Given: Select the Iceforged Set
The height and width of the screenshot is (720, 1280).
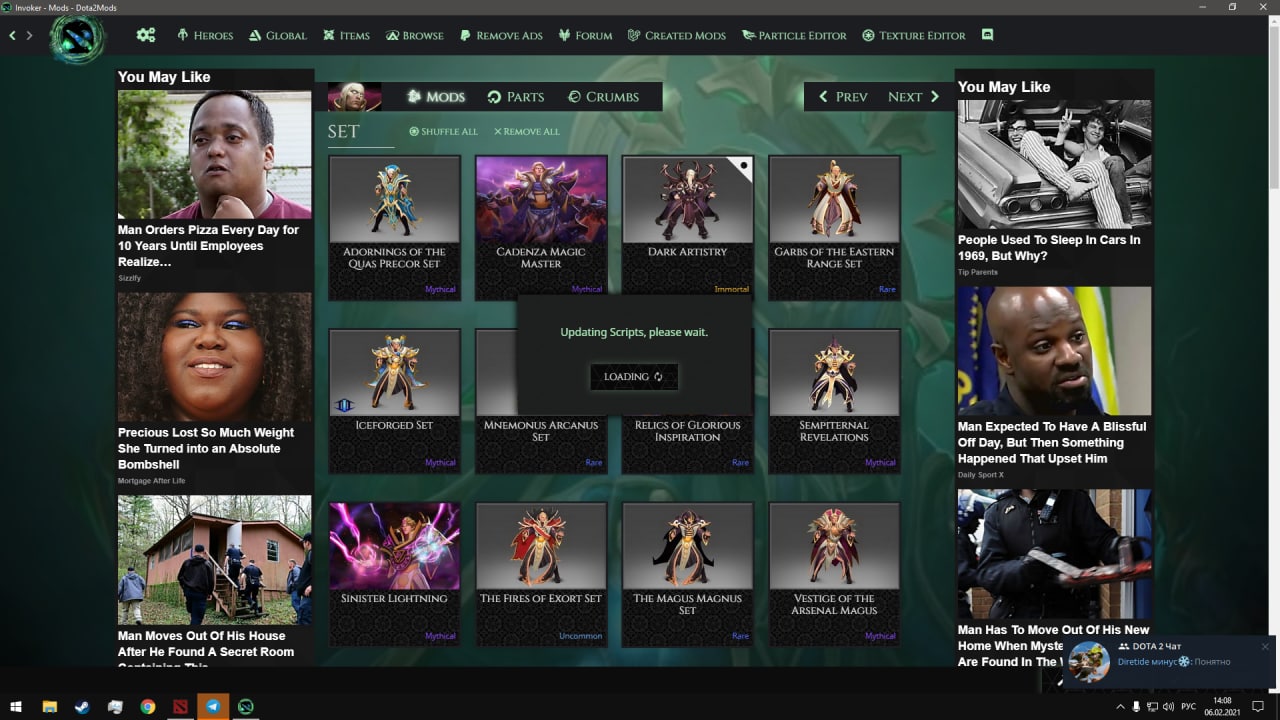Looking at the screenshot, I should coord(394,400).
